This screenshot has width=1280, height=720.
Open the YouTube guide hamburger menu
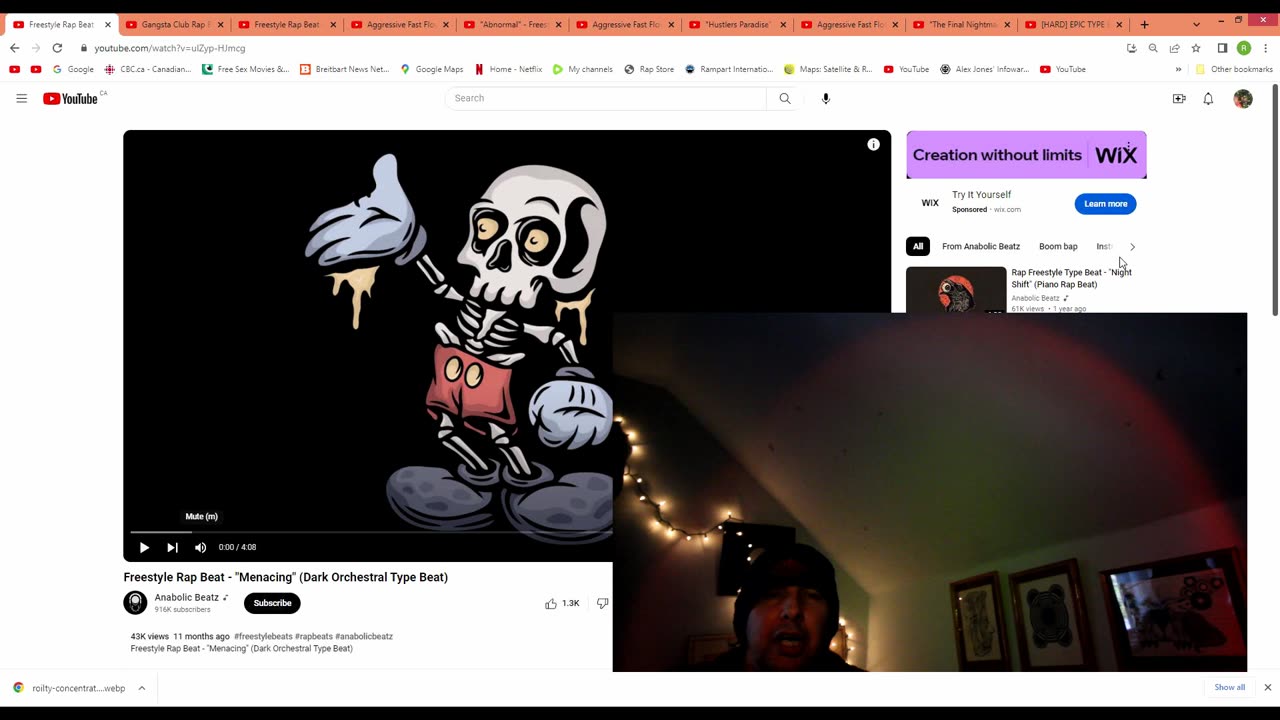point(21,98)
